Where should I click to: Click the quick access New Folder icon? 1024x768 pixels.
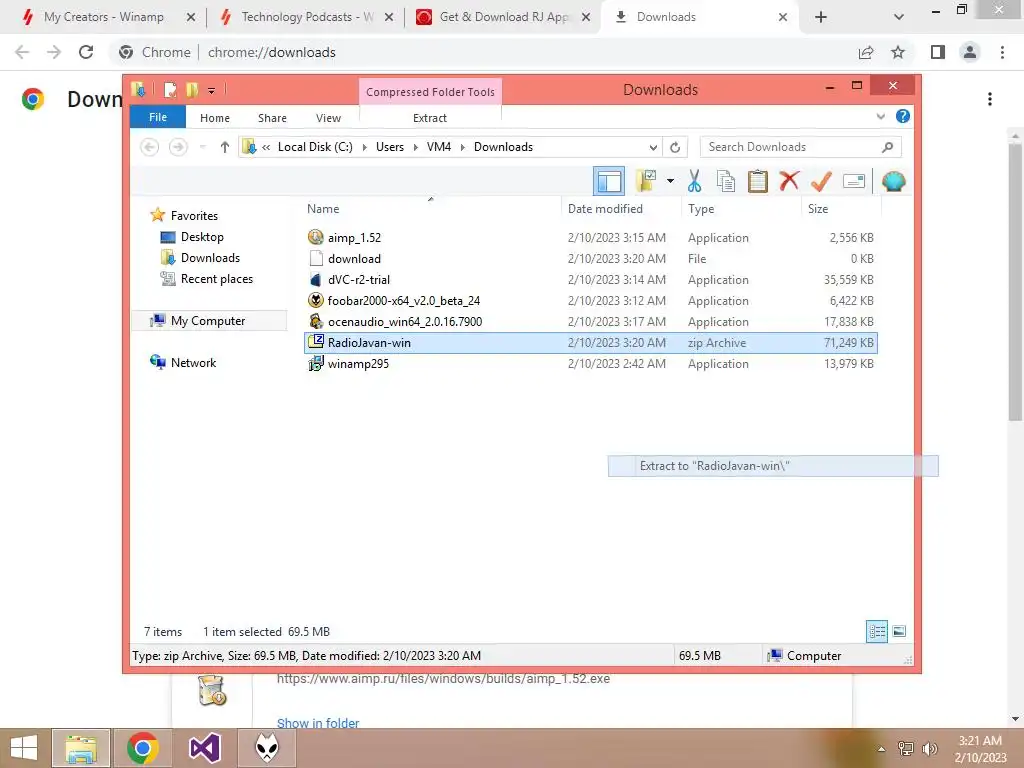pos(192,89)
